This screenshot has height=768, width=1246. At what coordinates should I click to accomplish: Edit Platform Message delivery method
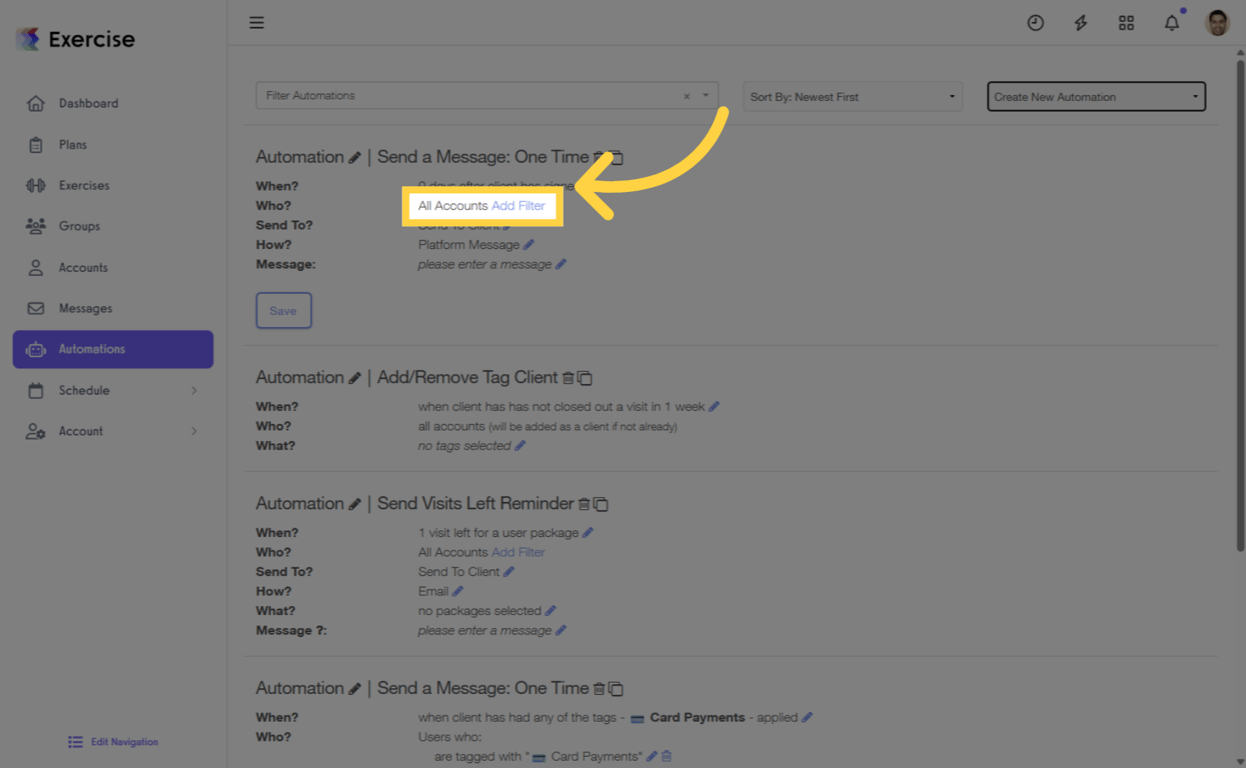[529, 245]
